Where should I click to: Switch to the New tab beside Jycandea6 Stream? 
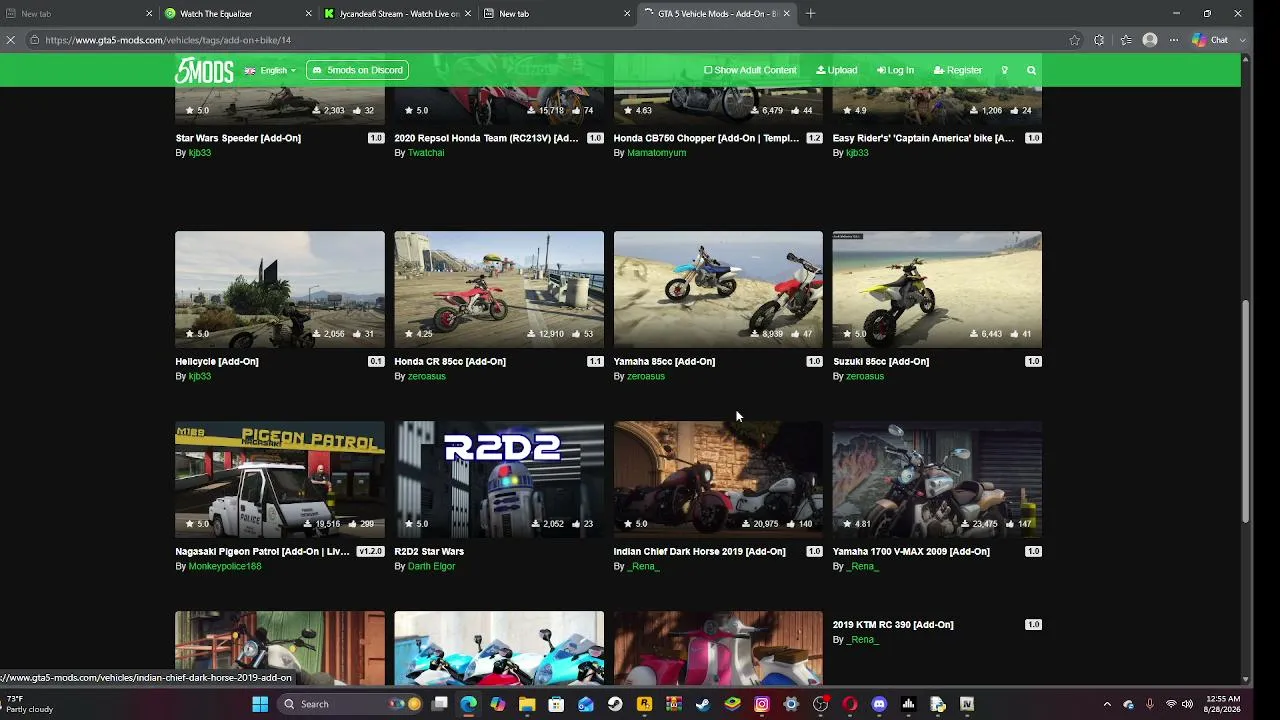pos(557,14)
